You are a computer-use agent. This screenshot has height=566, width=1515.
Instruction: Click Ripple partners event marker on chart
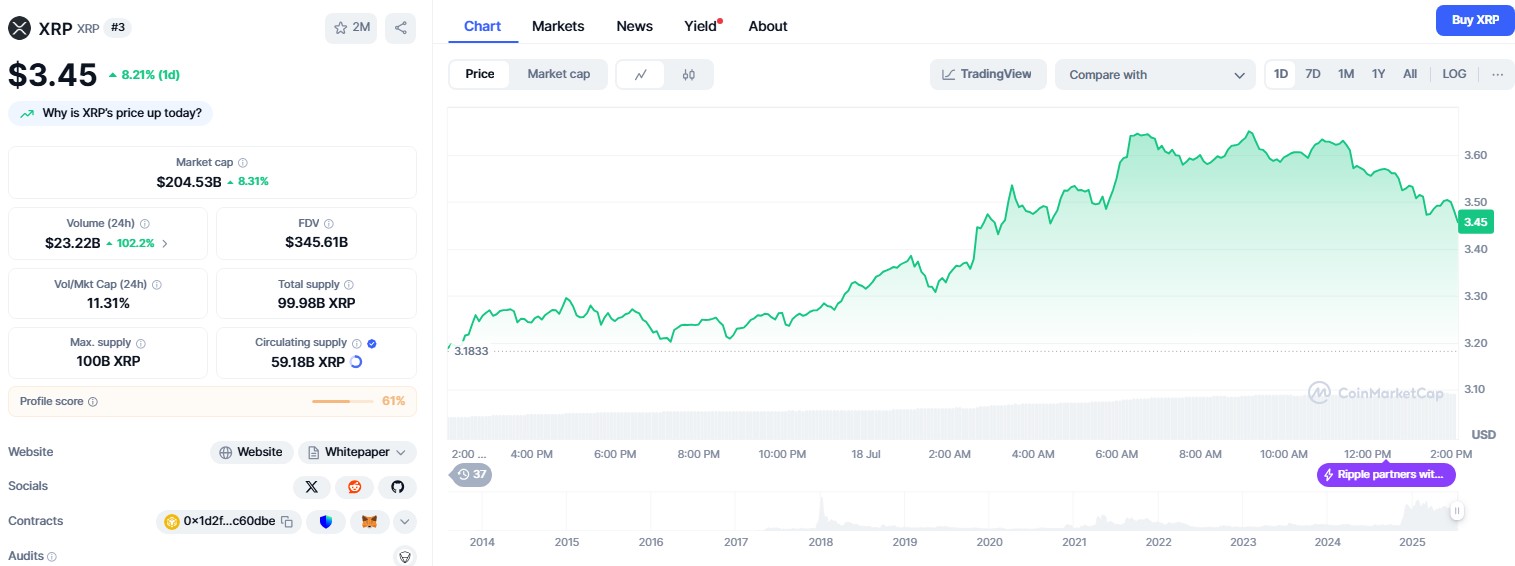1386,474
